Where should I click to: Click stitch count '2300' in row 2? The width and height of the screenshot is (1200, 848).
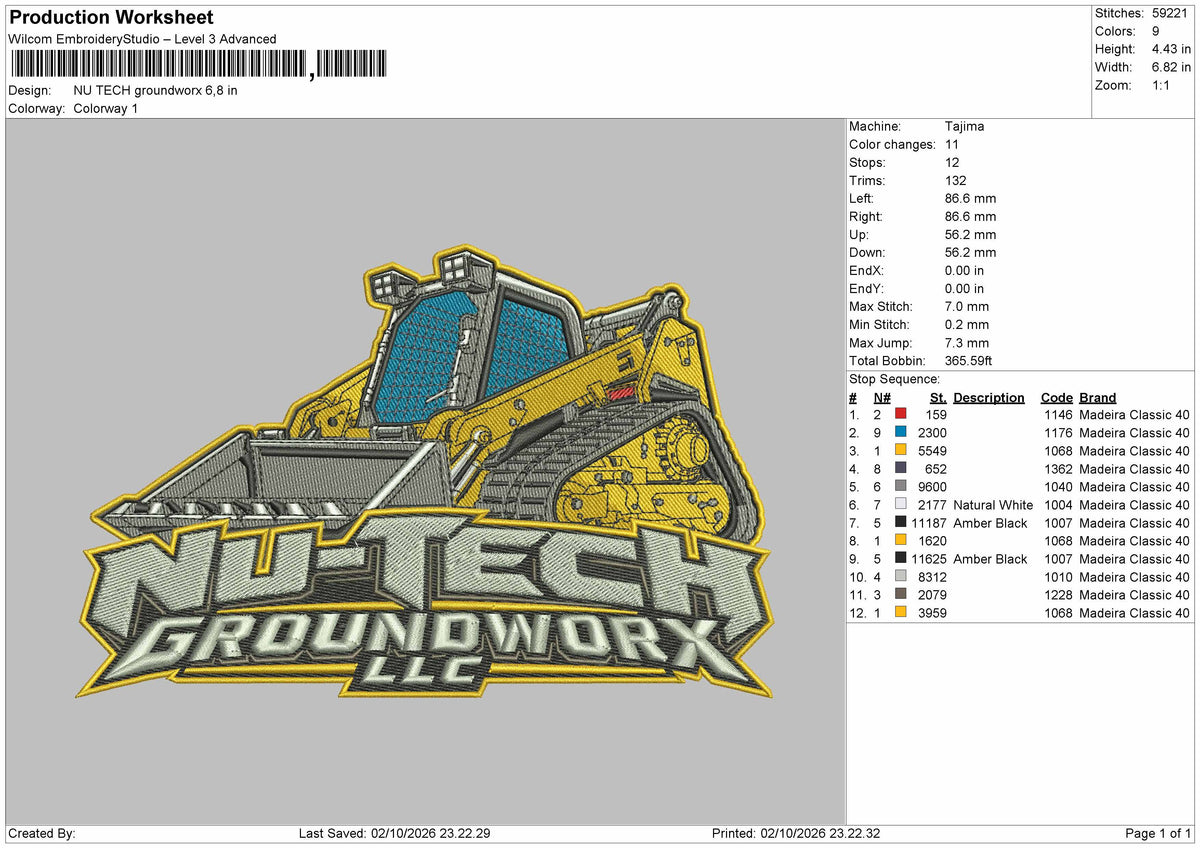click(x=932, y=433)
